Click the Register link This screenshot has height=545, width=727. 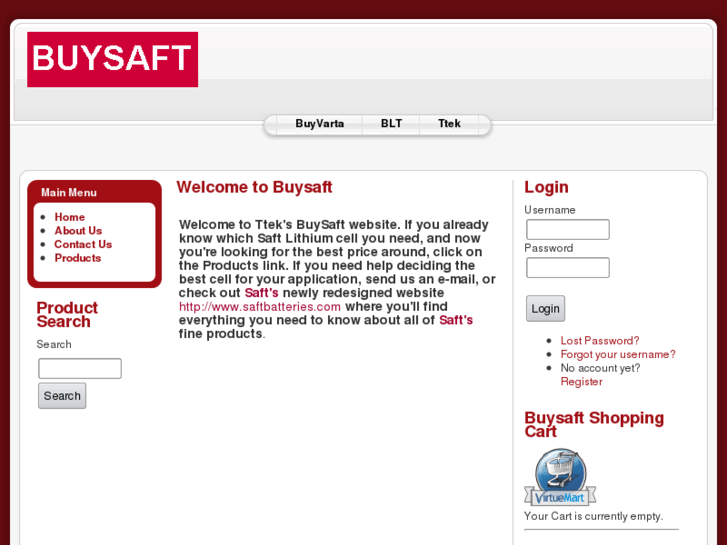pos(581,382)
